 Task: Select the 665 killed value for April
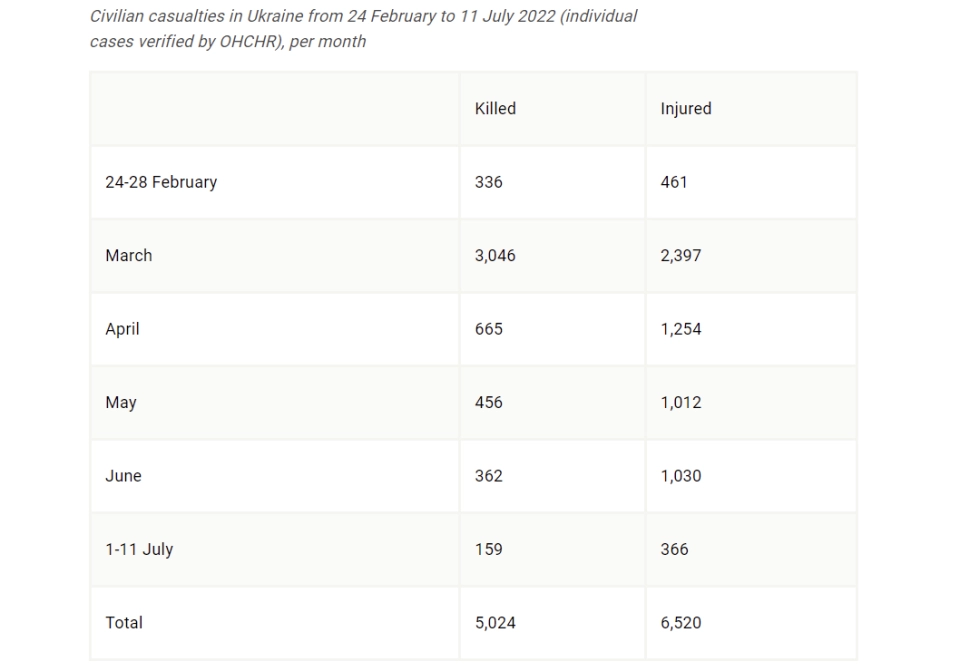(489, 329)
